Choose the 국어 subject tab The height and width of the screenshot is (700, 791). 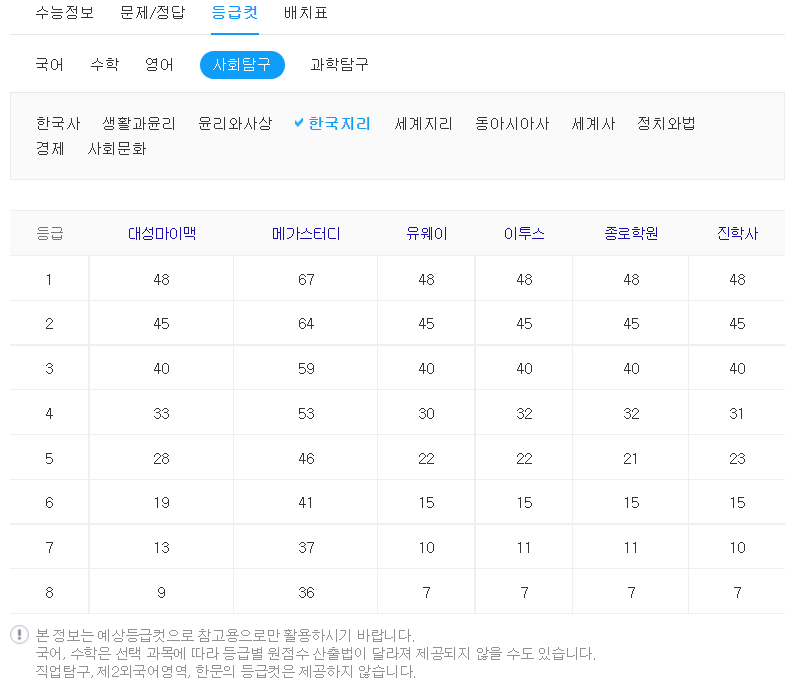(x=49, y=65)
